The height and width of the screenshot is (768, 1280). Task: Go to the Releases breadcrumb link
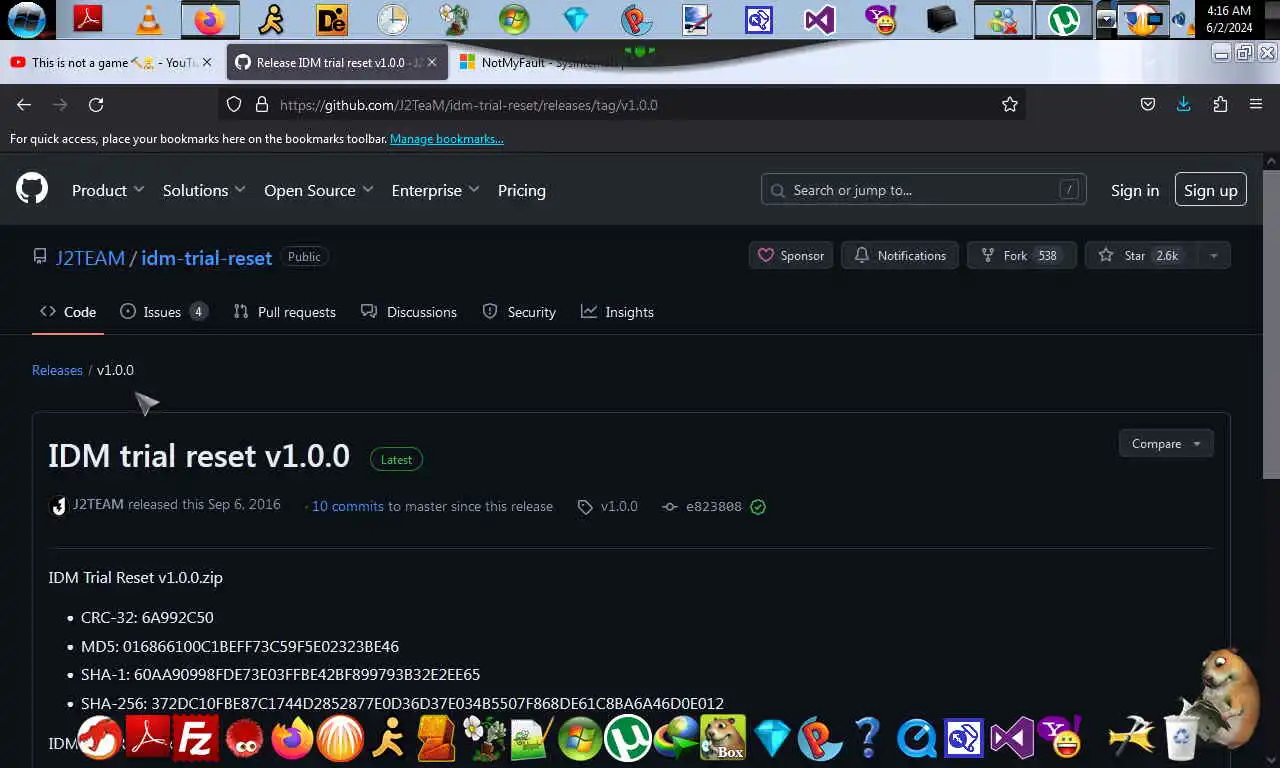click(57, 370)
